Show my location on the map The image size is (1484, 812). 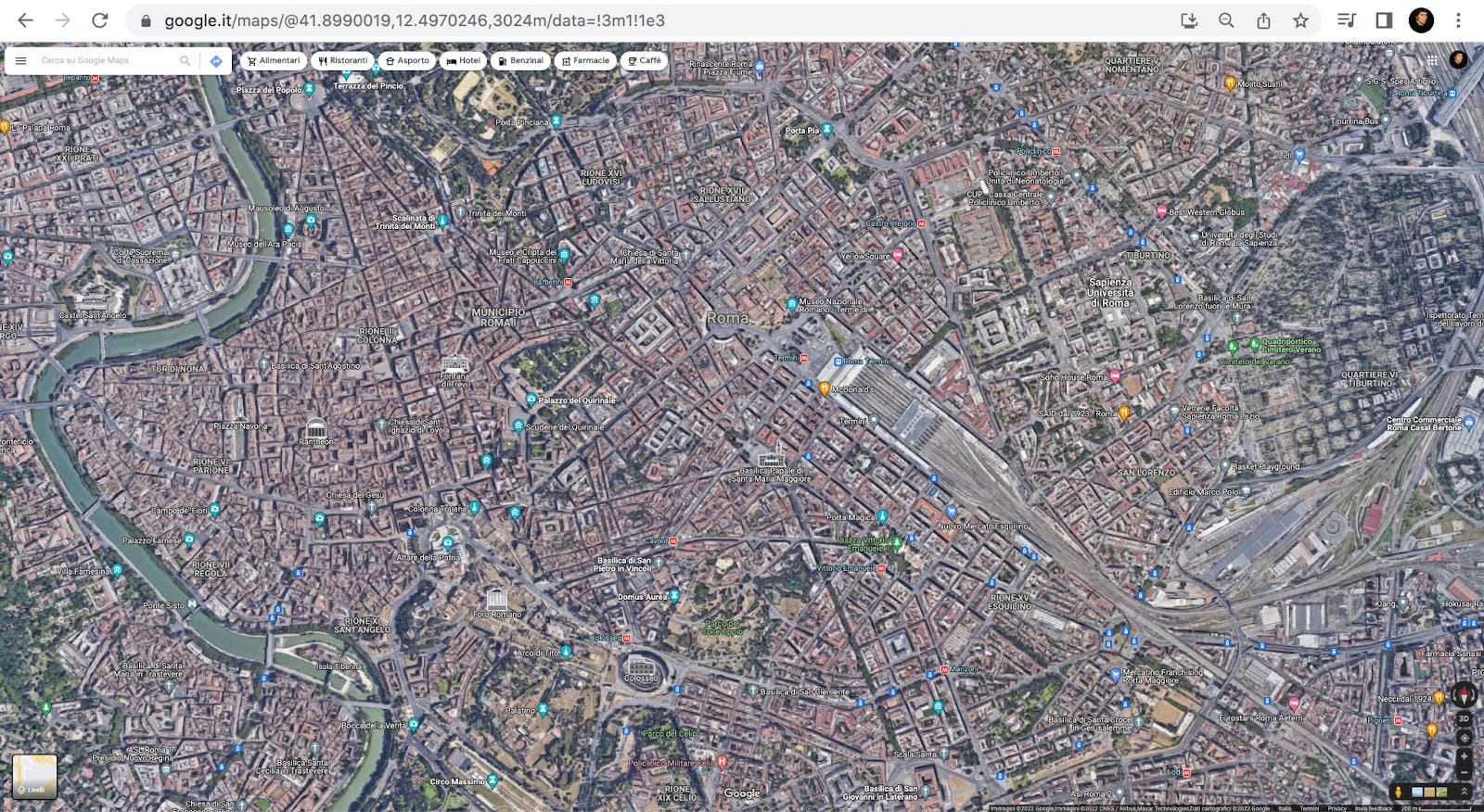(1465, 738)
